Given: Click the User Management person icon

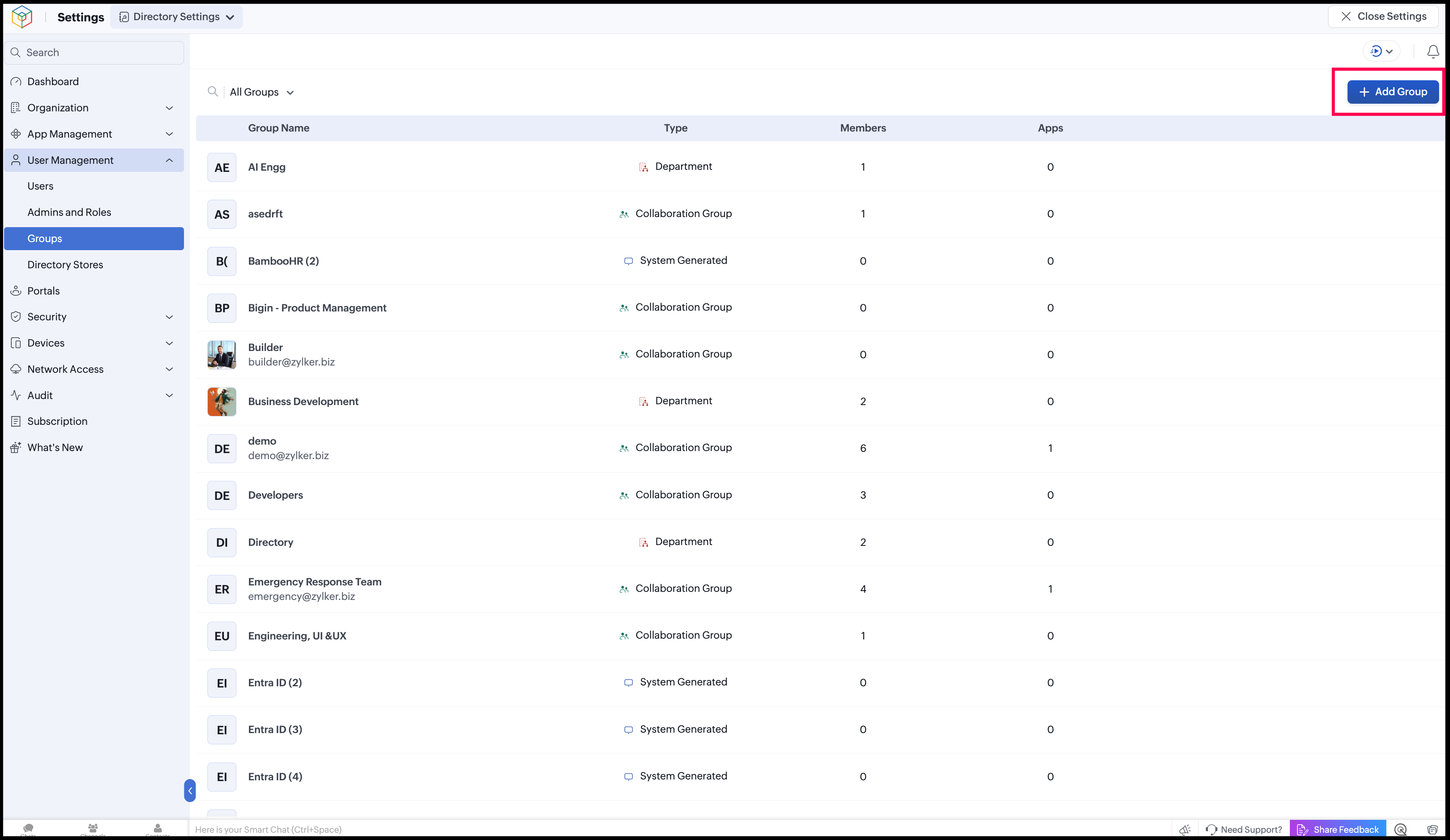Looking at the screenshot, I should click(16, 160).
